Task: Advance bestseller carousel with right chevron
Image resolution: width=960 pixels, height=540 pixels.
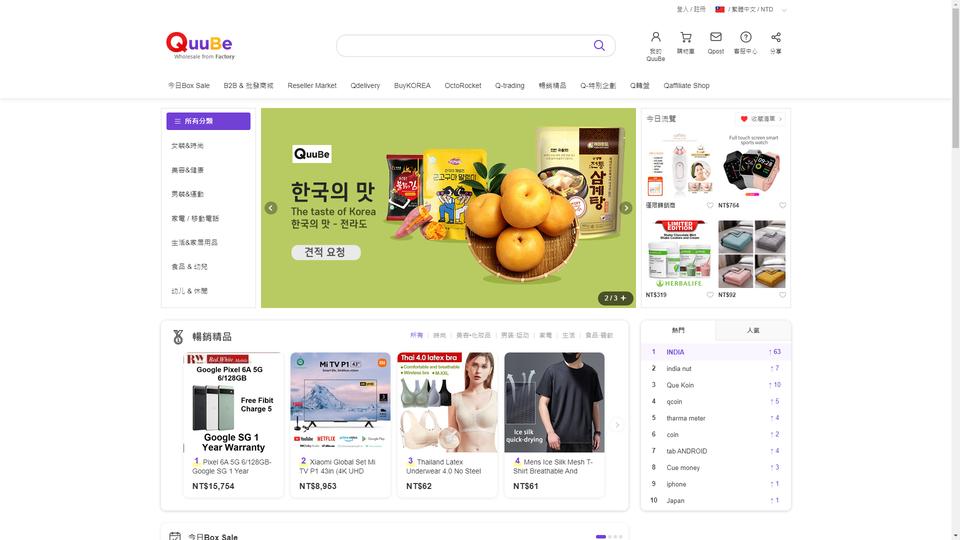Action: coord(617,425)
